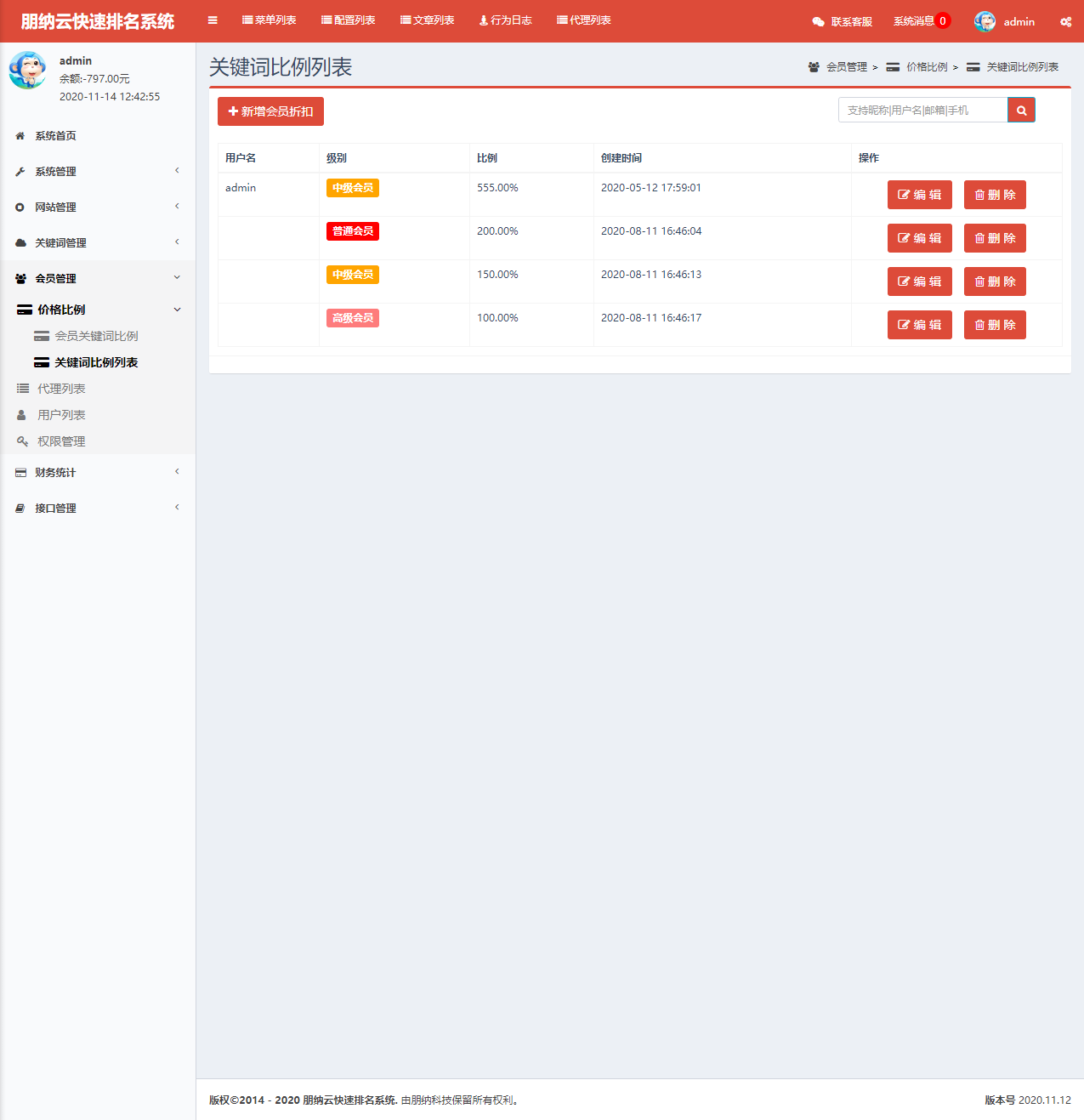Screen dimensions: 1084x1120
Task: Click the user icon beside 用户列表
Action: click(22, 415)
